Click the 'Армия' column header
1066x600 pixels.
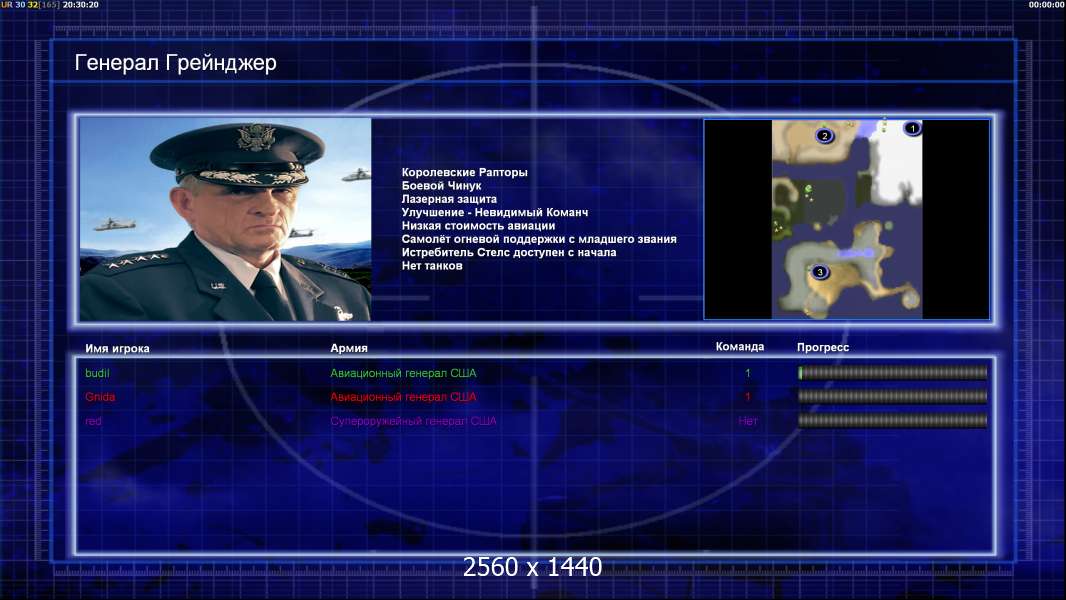[349, 348]
